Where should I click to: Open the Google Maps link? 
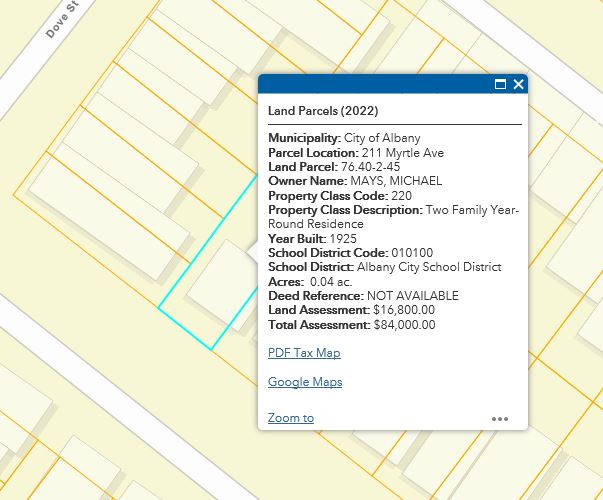(305, 382)
